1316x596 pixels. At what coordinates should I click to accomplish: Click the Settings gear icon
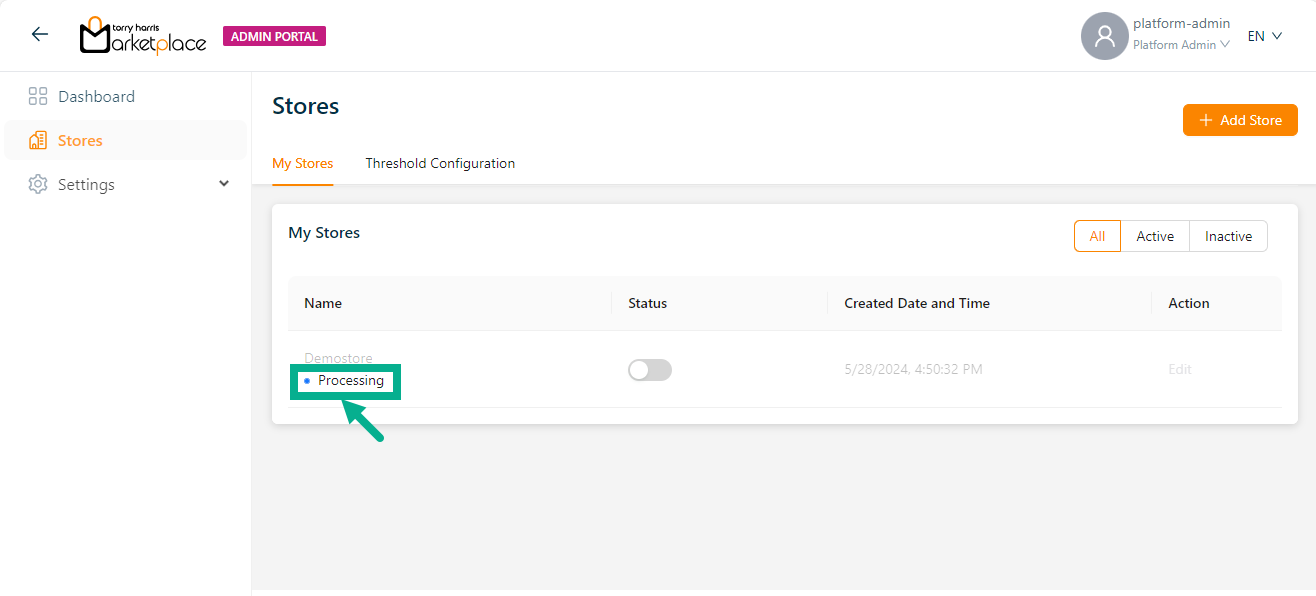(x=38, y=185)
